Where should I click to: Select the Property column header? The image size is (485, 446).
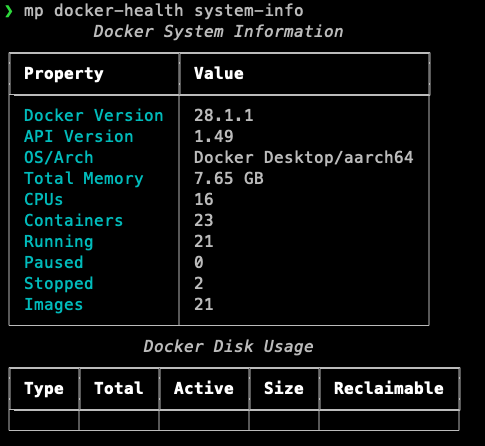64,74
